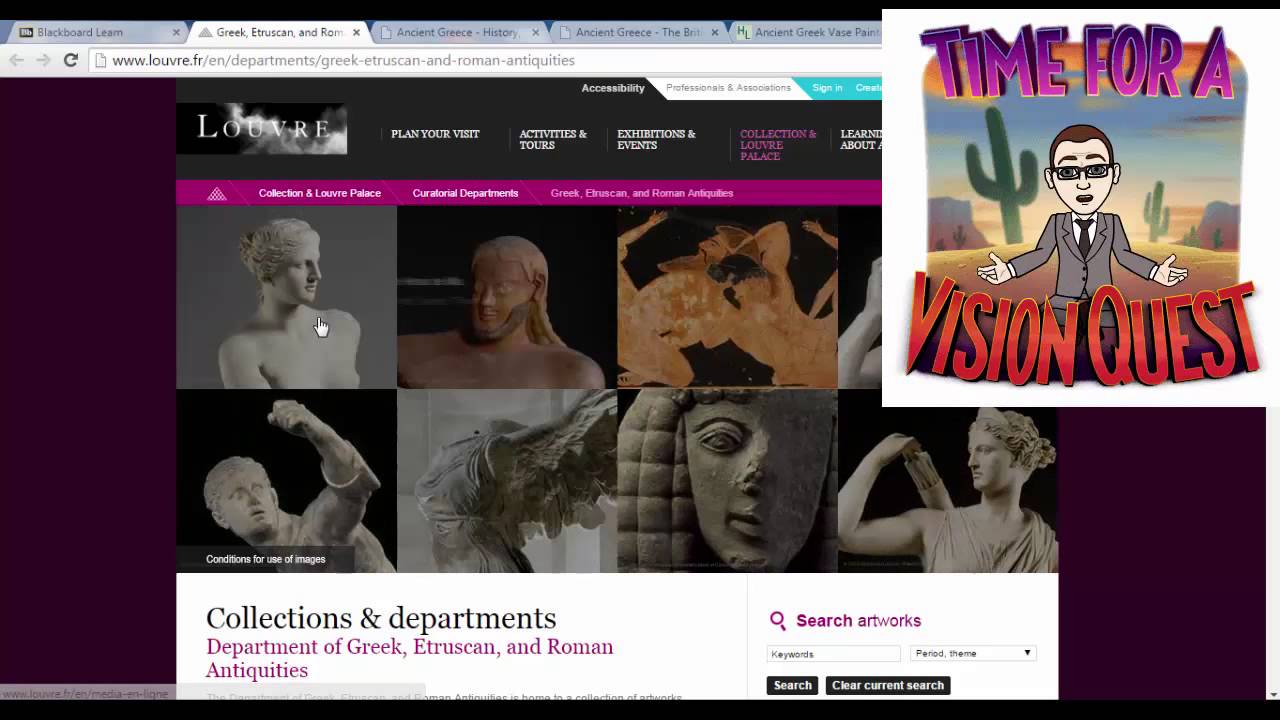This screenshot has height=720, width=1280.
Task: Click the pyramid home icon in breadcrumb
Action: (217, 193)
